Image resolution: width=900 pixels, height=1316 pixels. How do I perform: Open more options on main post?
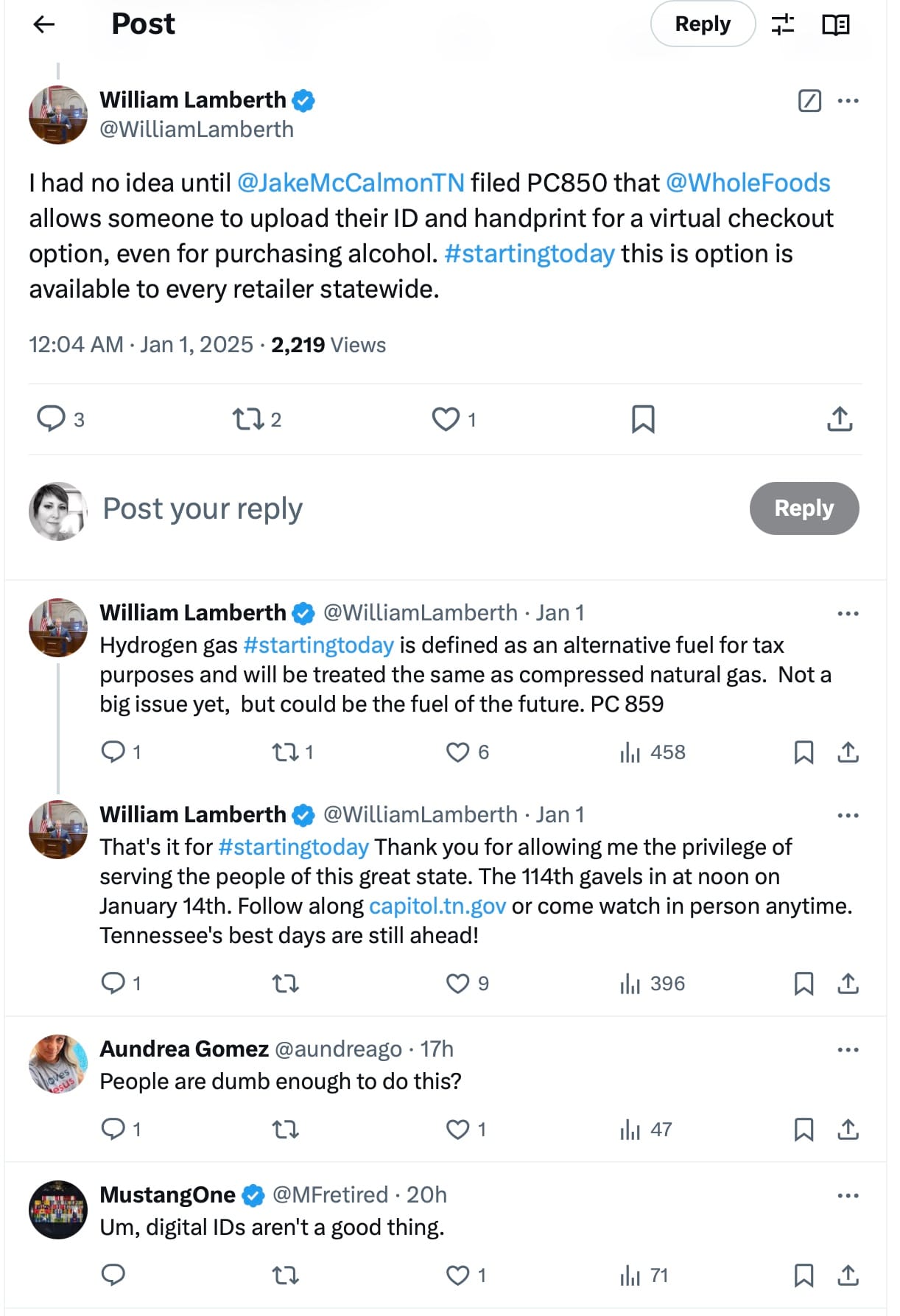[848, 100]
